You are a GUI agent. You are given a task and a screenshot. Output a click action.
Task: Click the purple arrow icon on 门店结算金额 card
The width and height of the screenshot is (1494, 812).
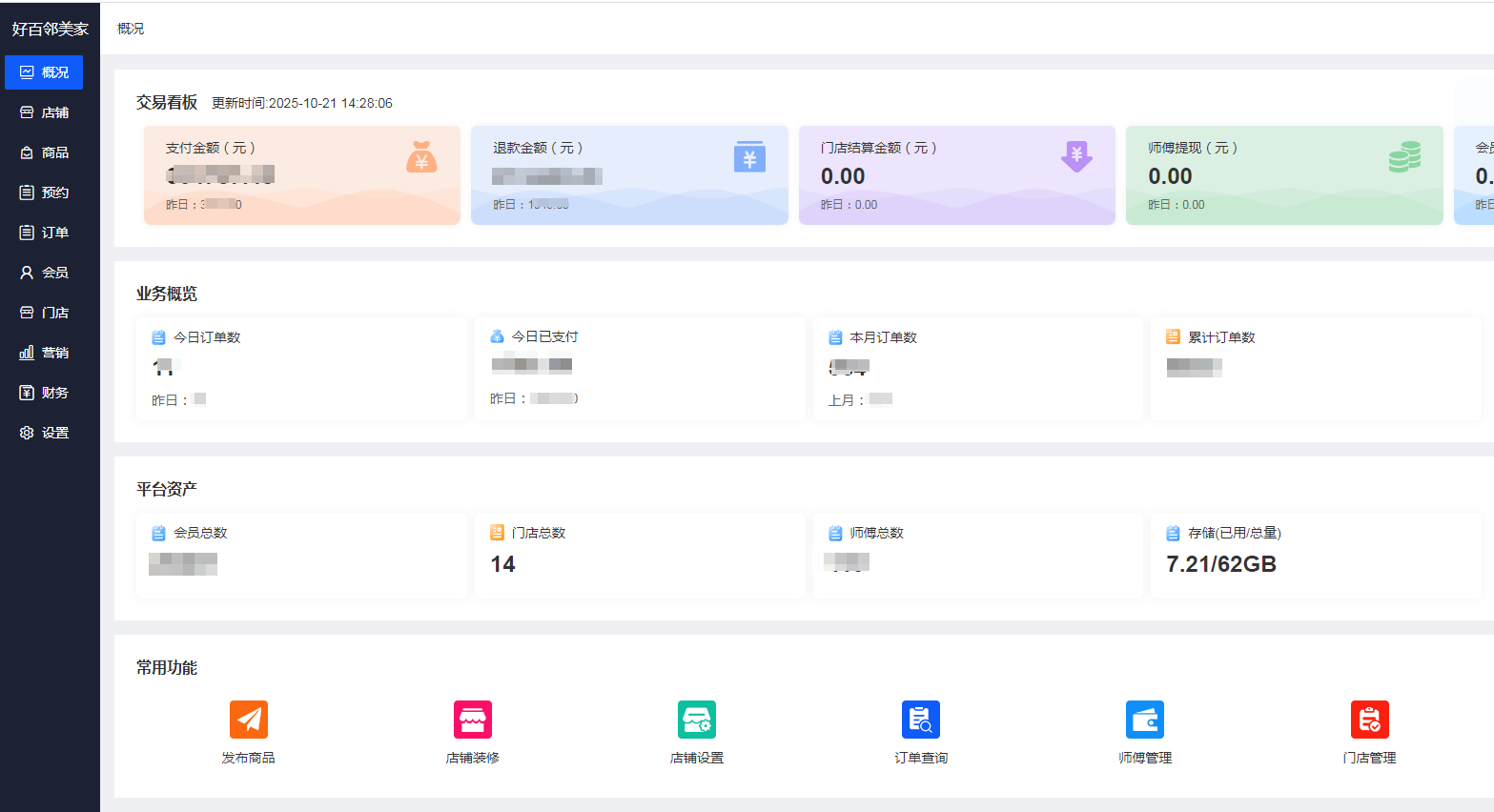(x=1076, y=156)
